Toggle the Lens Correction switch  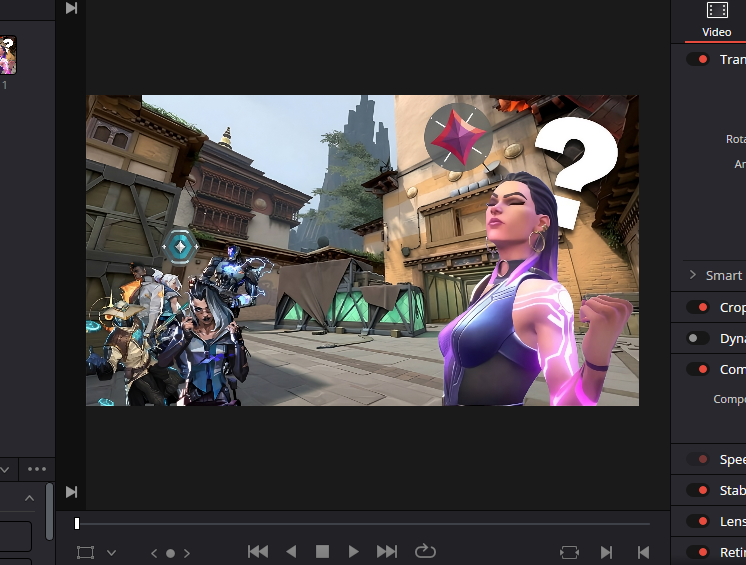[698, 521]
